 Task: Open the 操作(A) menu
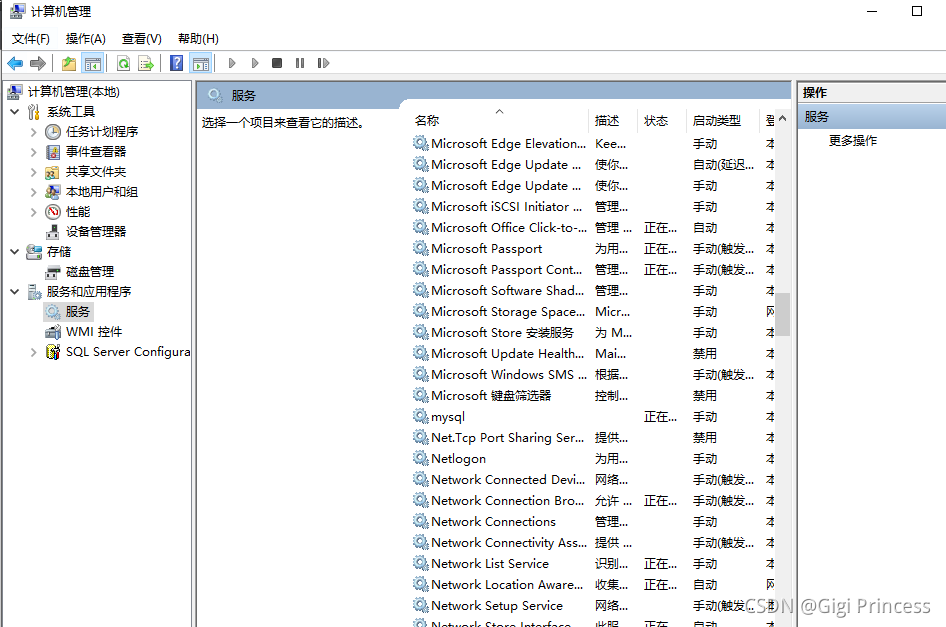click(86, 39)
